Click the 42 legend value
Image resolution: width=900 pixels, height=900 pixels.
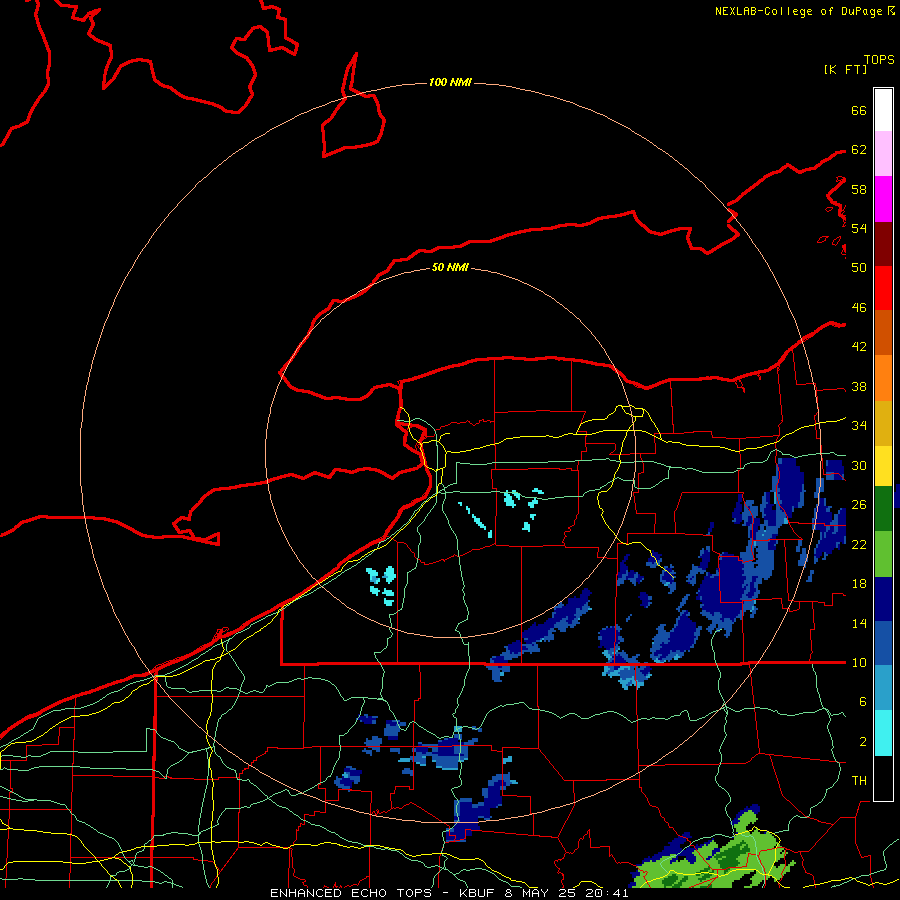(x=859, y=346)
